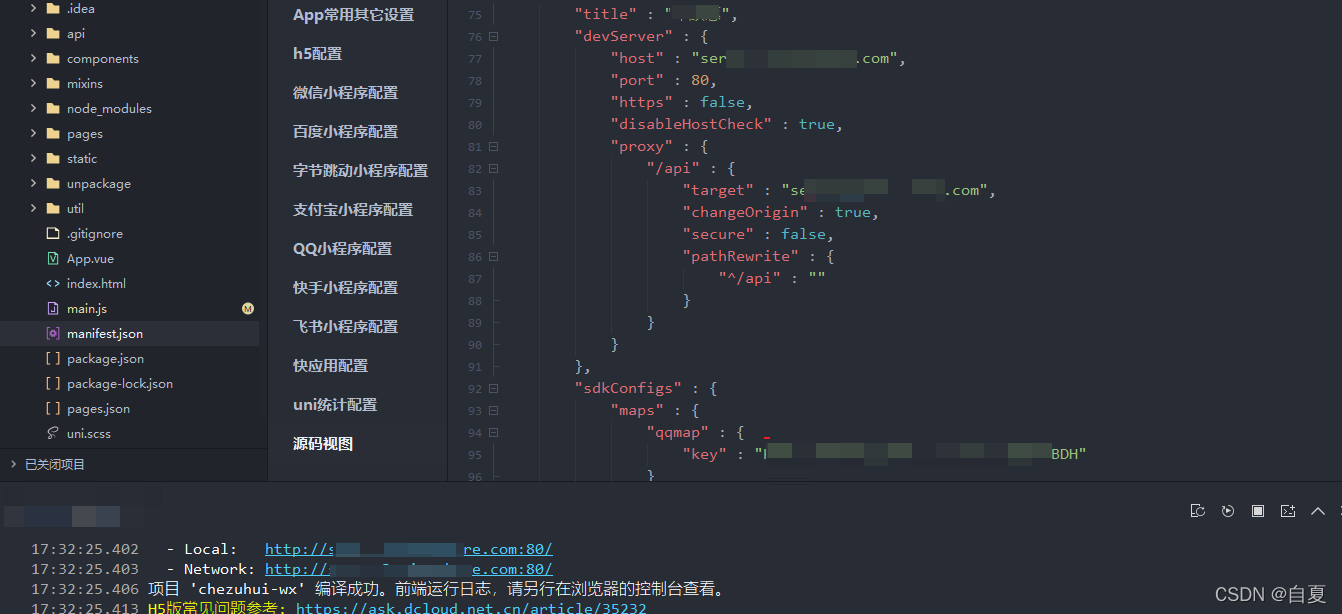The height and width of the screenshot is (614, 1342).
Task: Click the JS file icon beside main.js
Action: pos(53,309)
